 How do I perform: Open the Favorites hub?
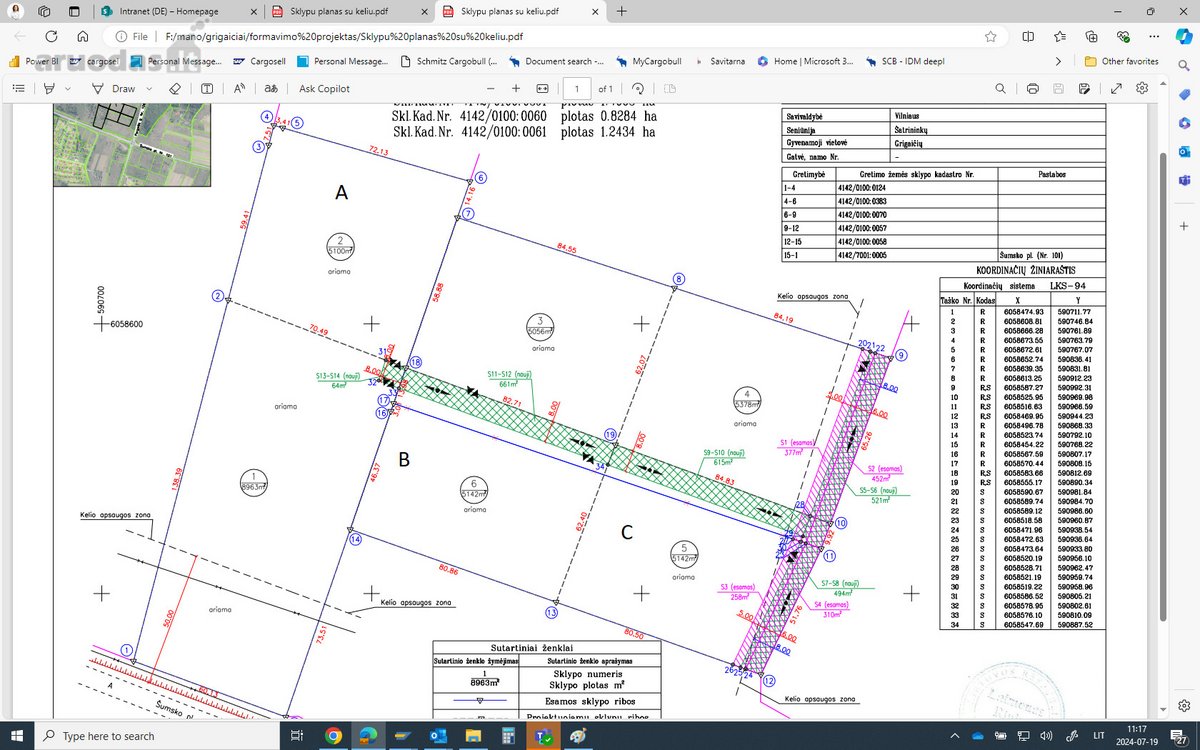click(1060, 36)
